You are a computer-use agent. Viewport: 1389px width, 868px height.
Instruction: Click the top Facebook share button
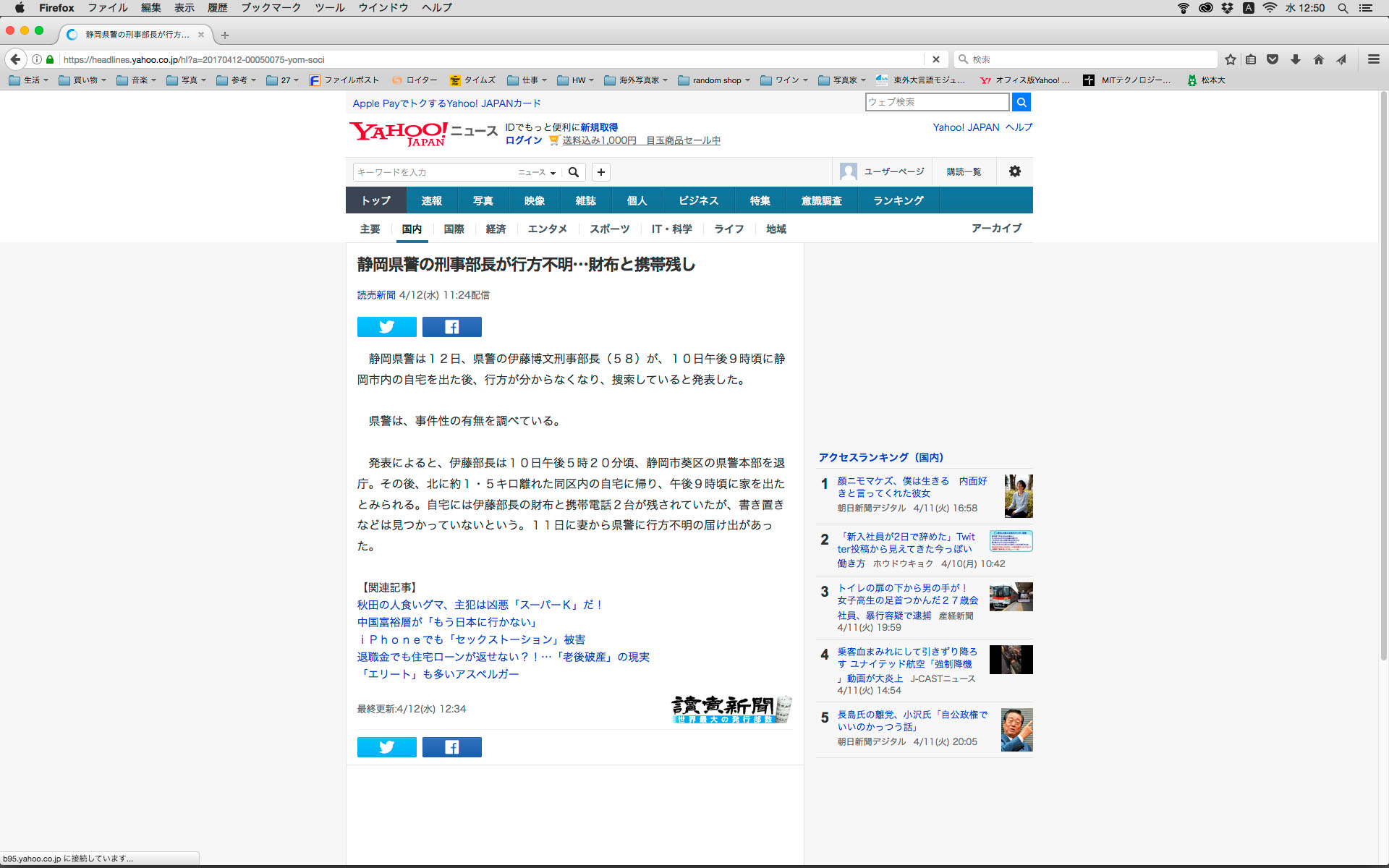[451, 327]
